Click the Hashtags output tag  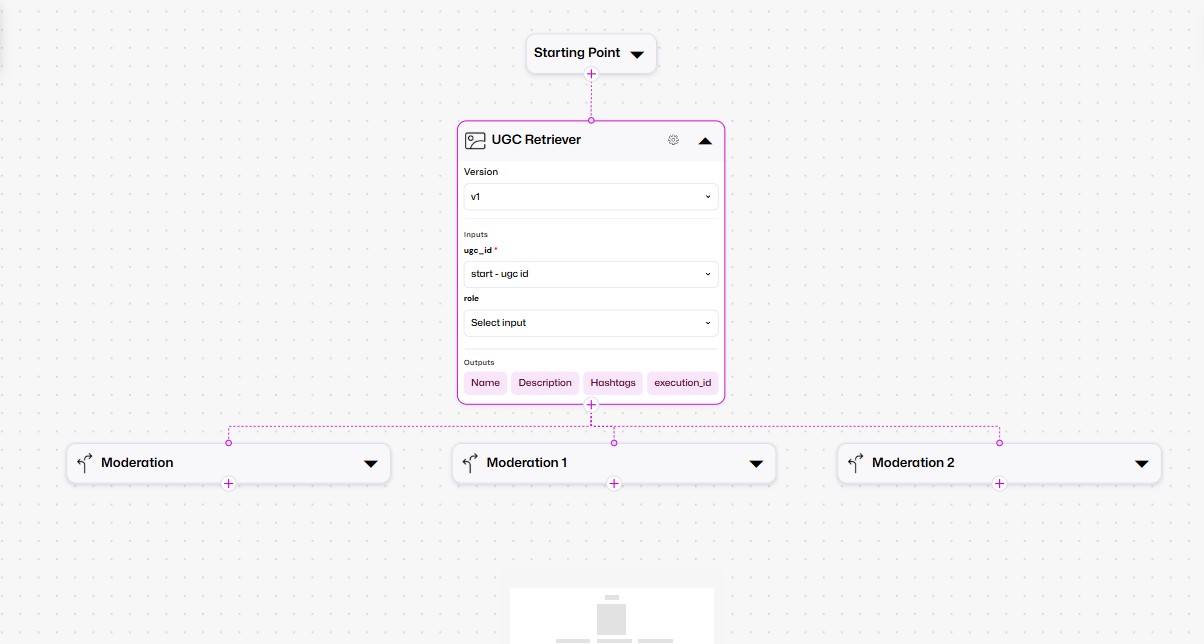click(612, 383)
